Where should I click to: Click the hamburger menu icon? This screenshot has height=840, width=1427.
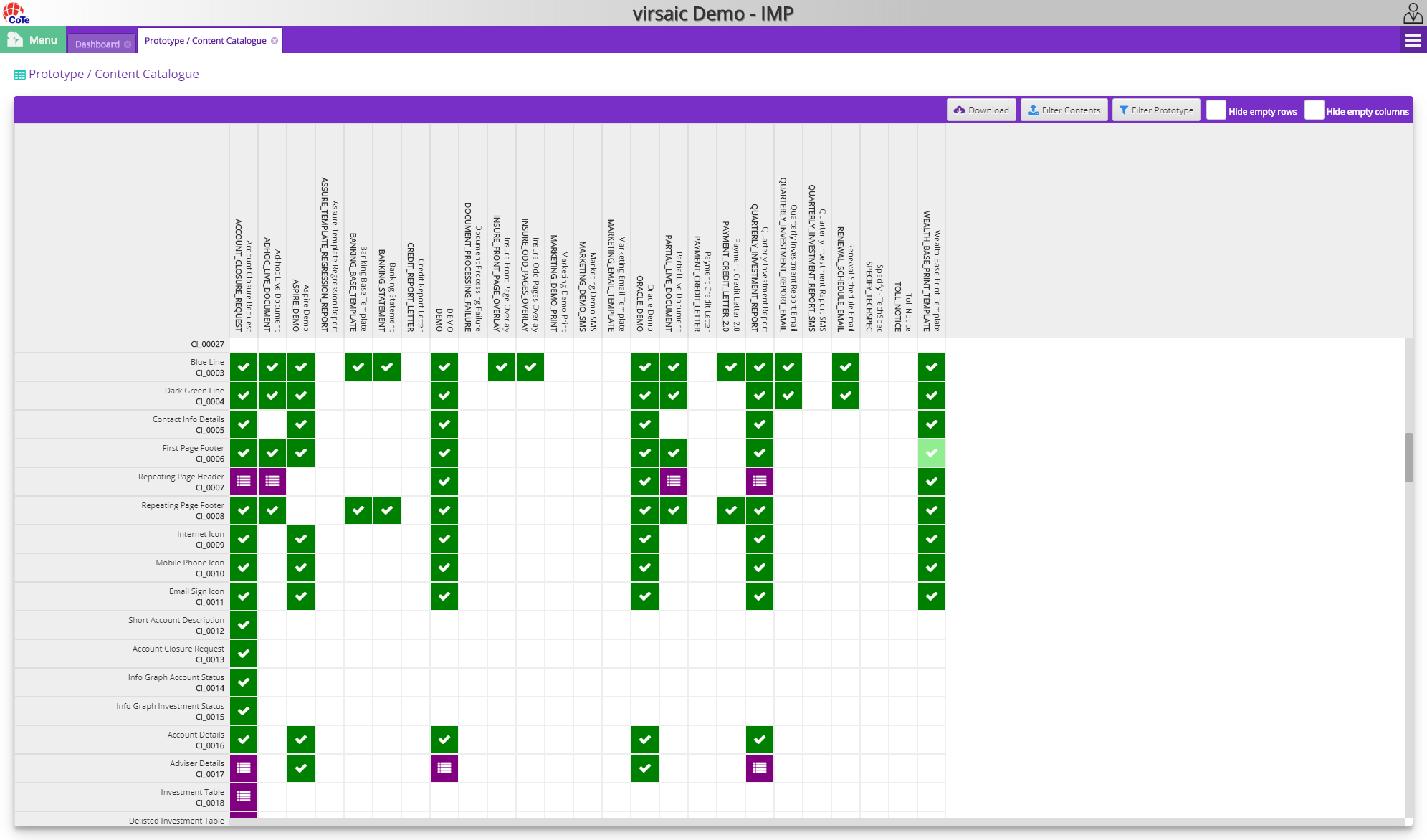point(1413,40)
